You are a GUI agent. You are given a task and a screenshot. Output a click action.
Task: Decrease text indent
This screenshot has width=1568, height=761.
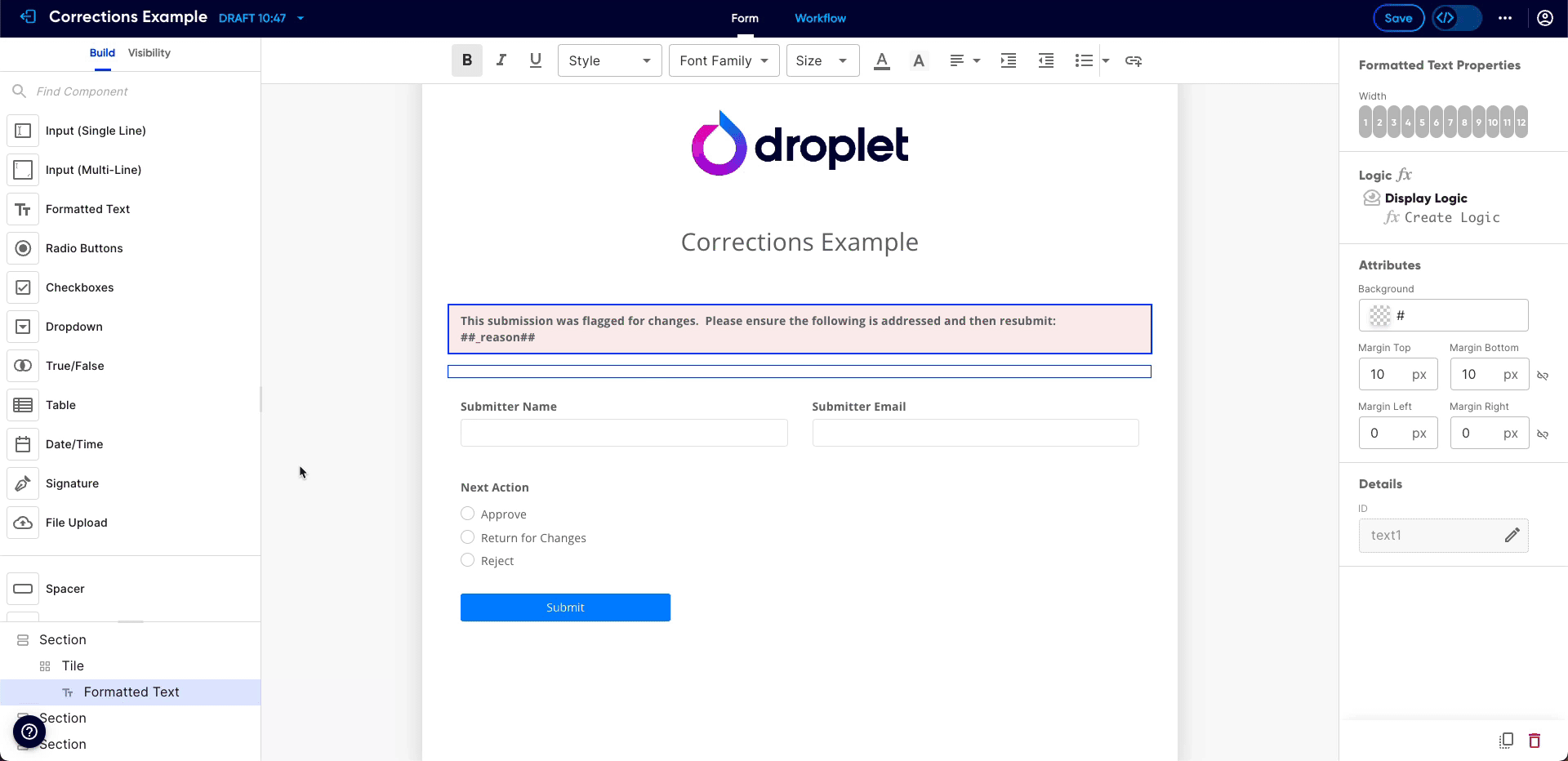pos(1046,60)
